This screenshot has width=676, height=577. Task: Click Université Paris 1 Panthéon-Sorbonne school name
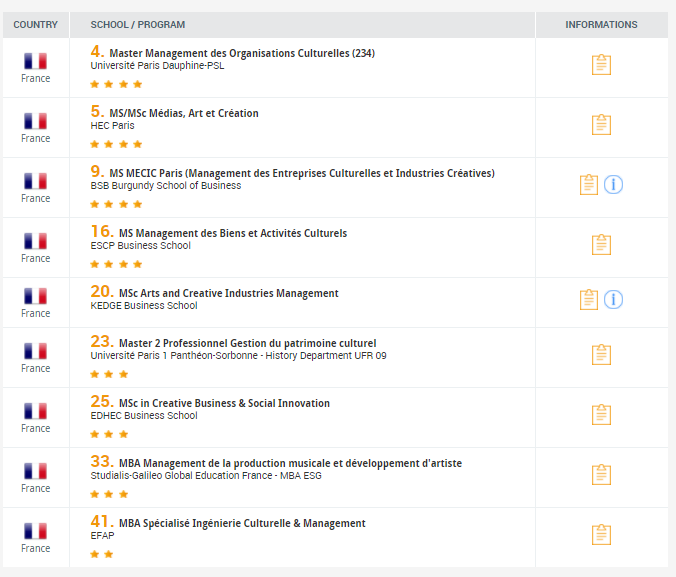tap(238, 355)
